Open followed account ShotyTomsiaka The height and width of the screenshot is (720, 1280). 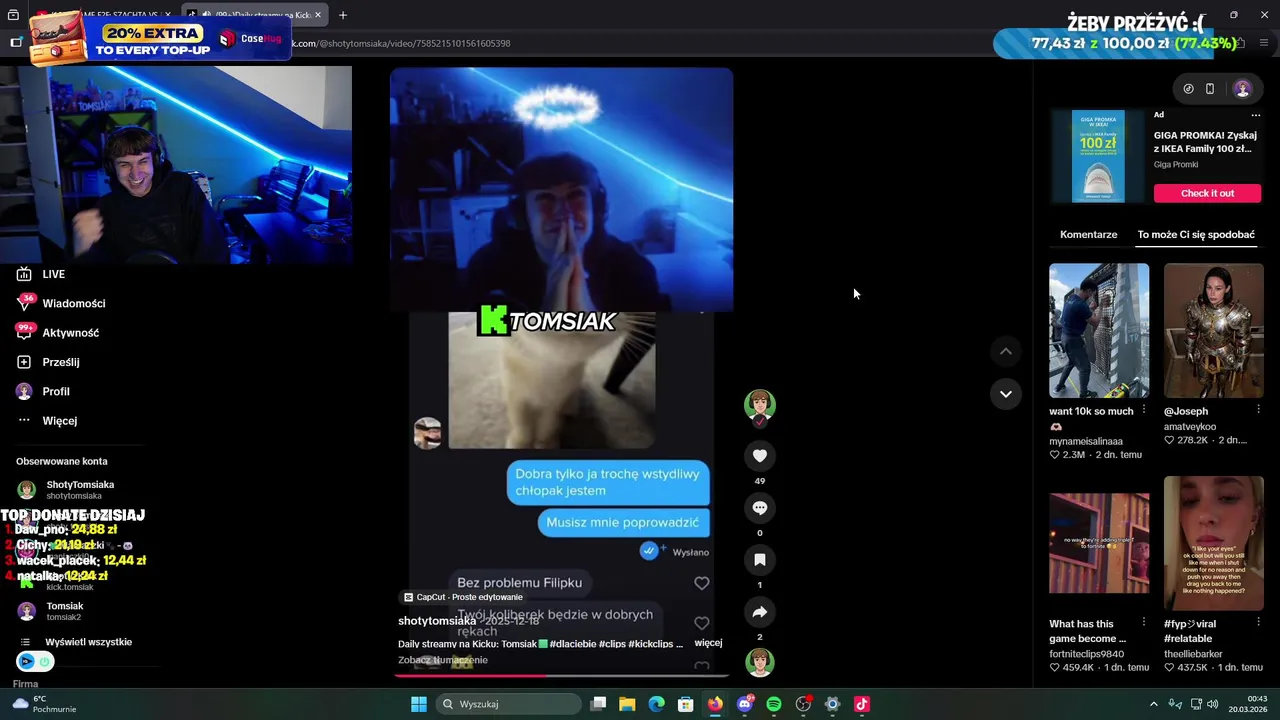(x=66, y=489)
